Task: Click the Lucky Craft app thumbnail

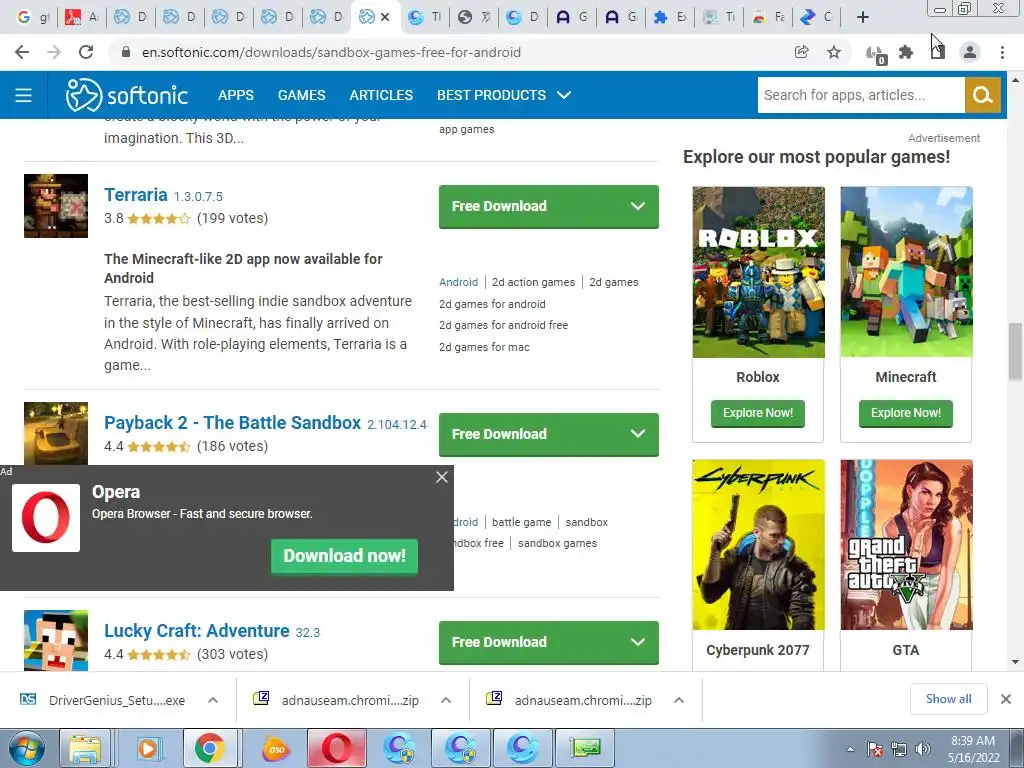Action: click(x=56, y=640)
